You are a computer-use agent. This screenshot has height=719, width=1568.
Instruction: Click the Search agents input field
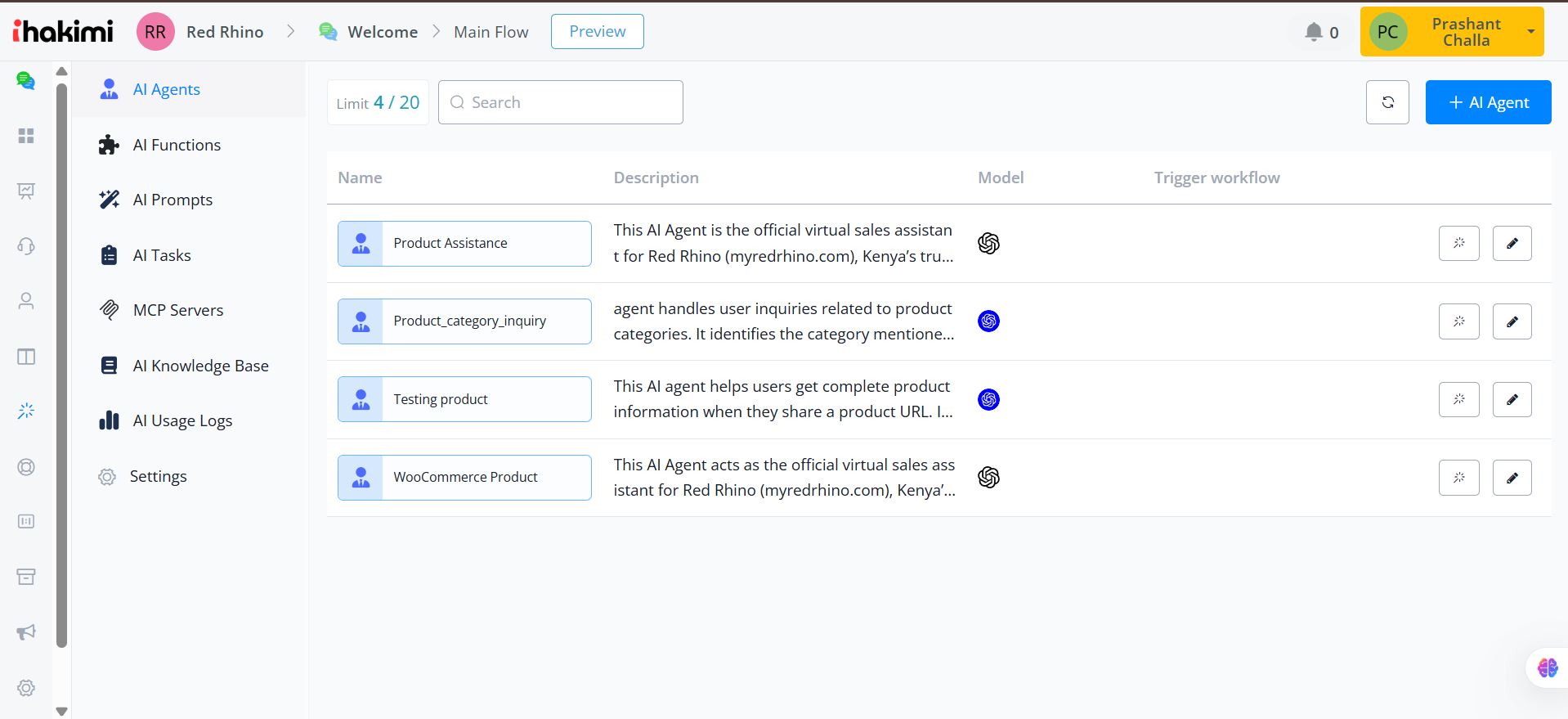561,102
